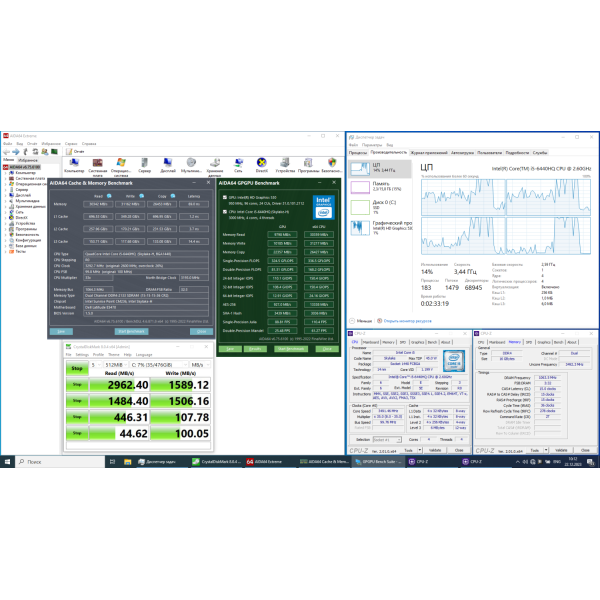Click the Back arrow in AIDA64 toolbar
This screenshot has height=600, width=600.
click(6, 152)
